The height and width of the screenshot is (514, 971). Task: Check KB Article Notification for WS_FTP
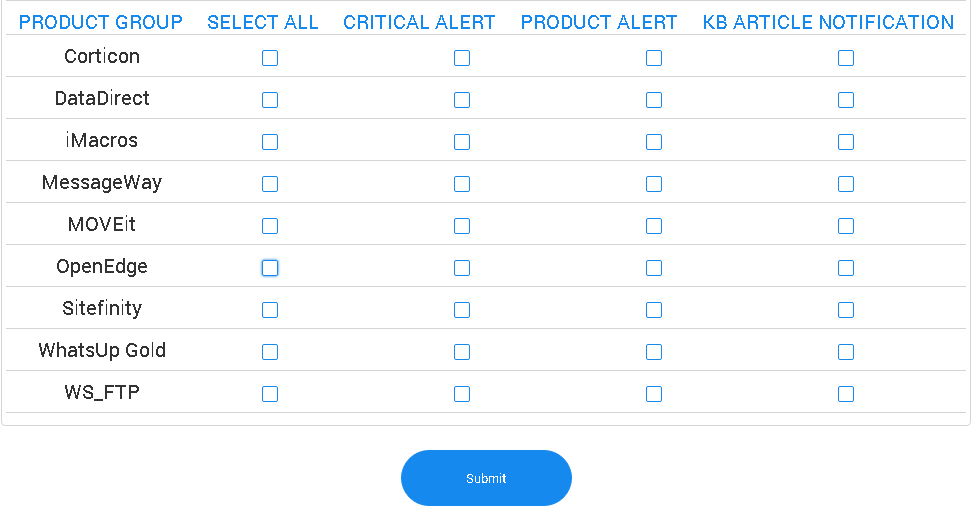(x=846, y=394)
